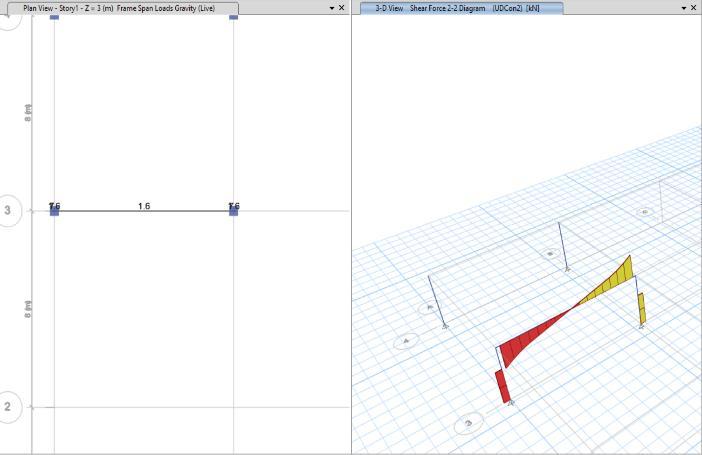Click the red column shear diagram in 3-D view
Screen dimensions: 702x455
point(503,386)
